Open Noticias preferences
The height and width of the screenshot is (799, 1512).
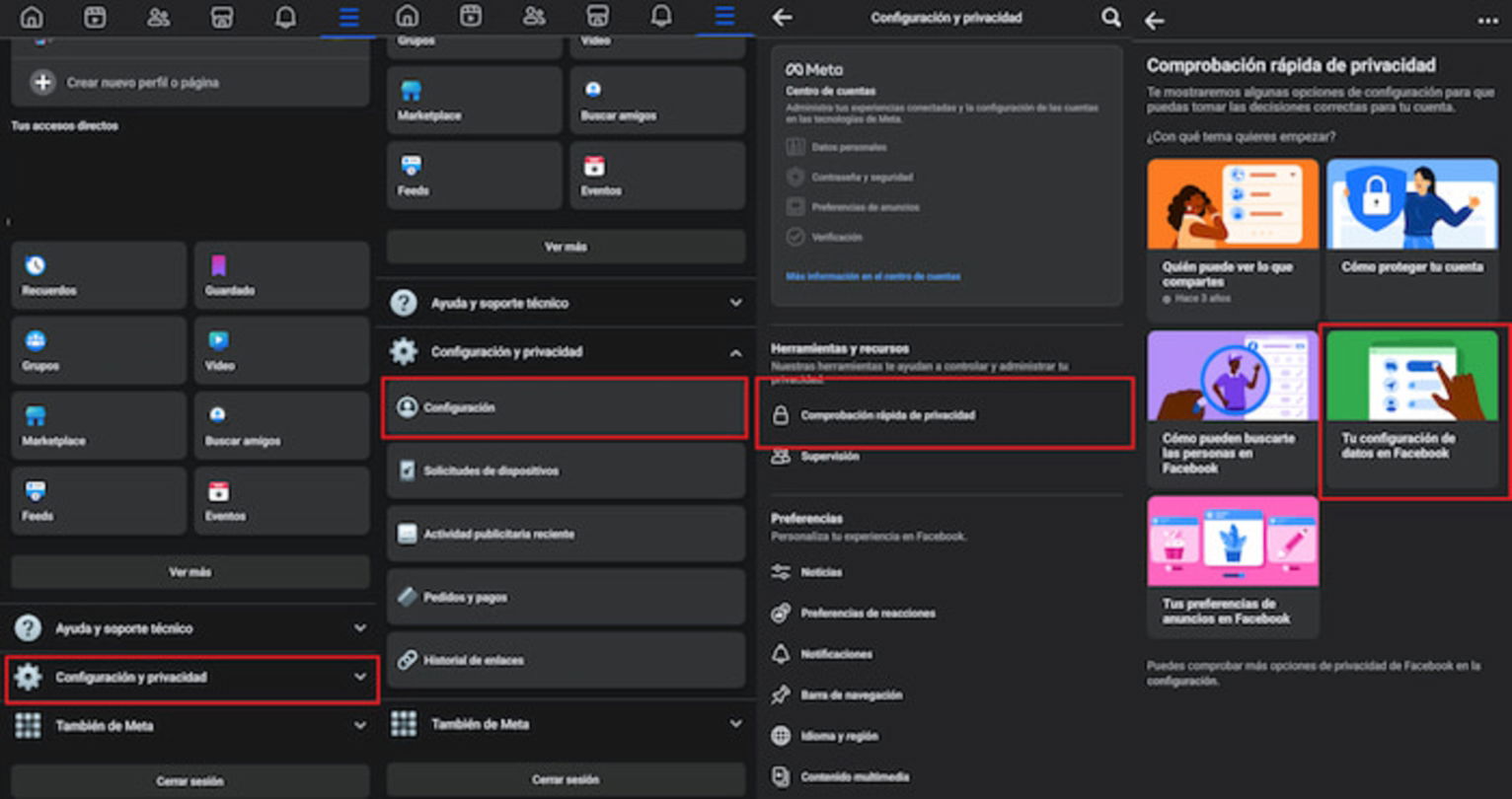[x=807, y=572]
